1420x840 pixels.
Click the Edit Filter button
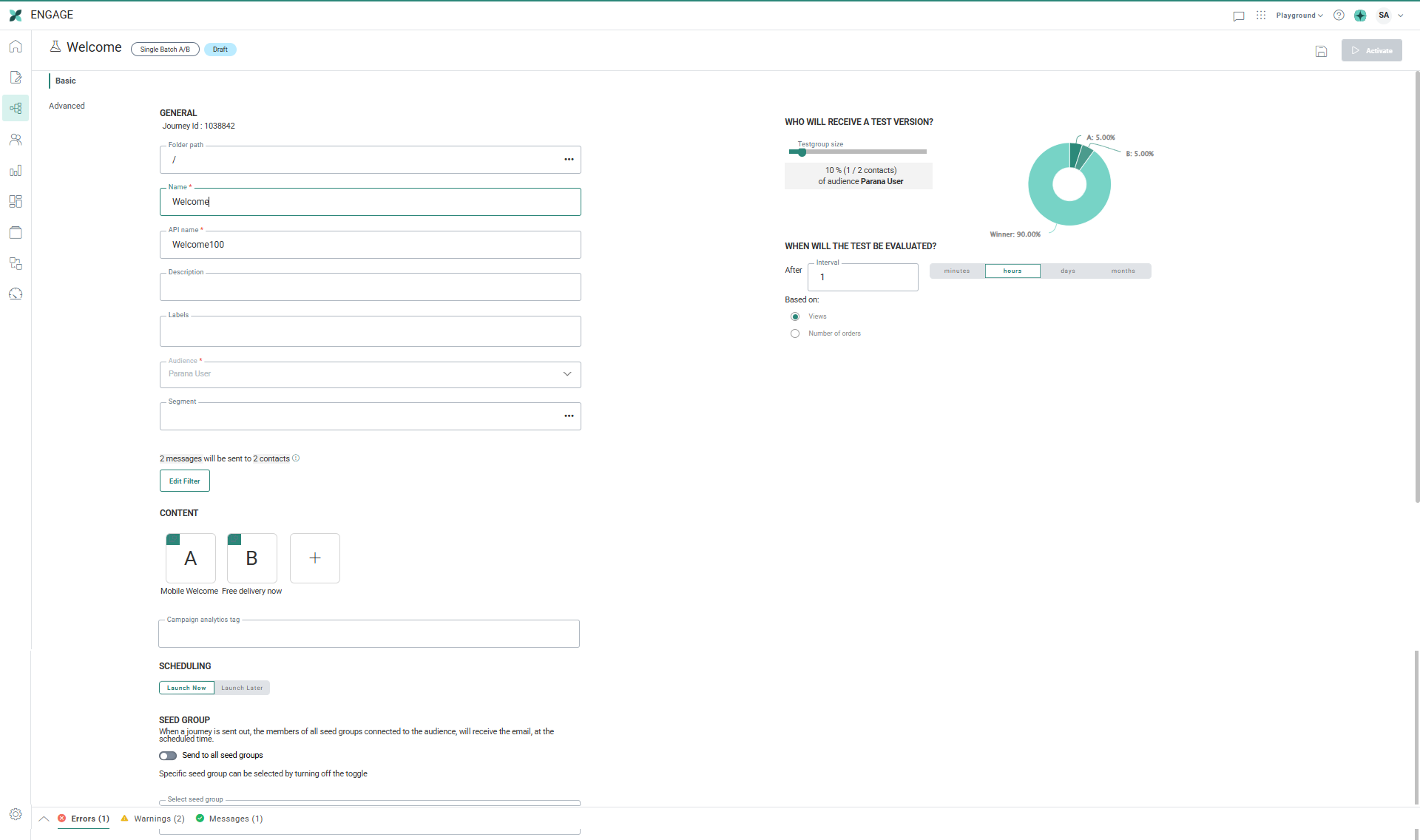(185, 481)
